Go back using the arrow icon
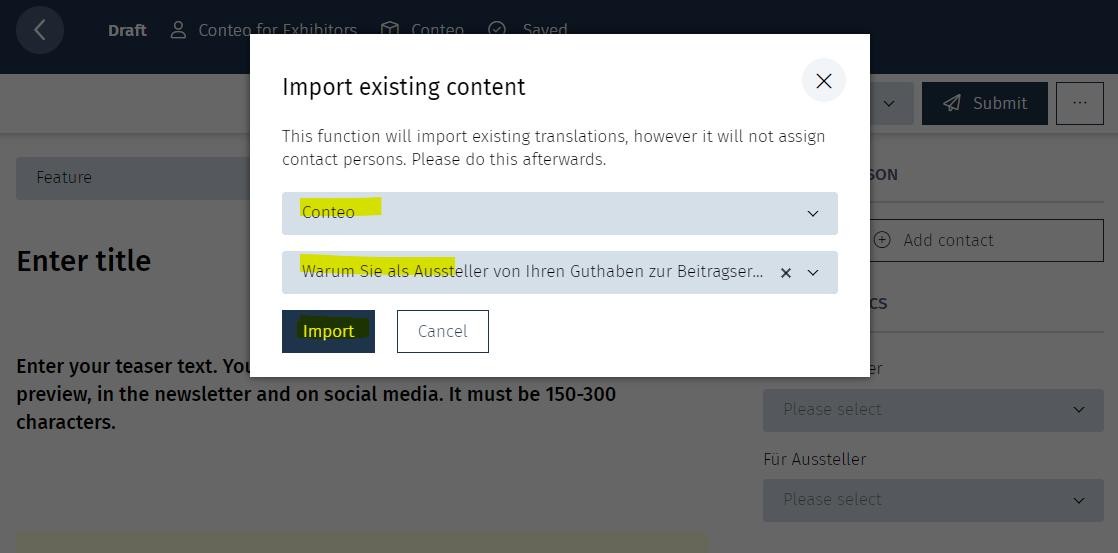 40,30
